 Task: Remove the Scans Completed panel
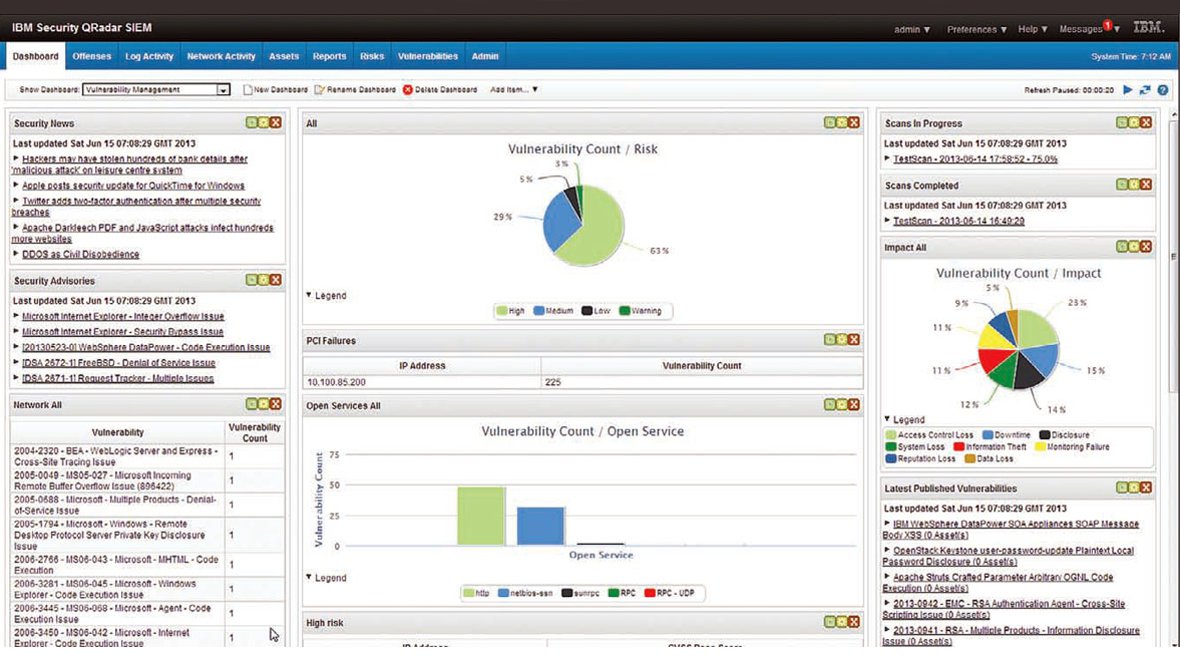[x=1145, y=184]
